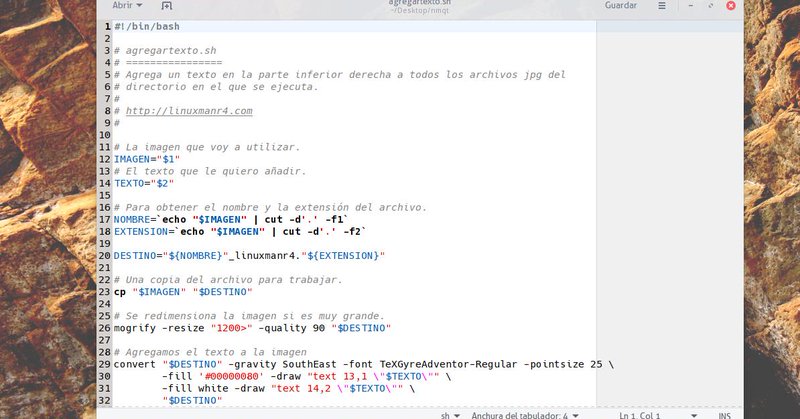Open the sh language selector in the status bar
The width and height of the screenshot is (800, 419).
tap(450, 415)
